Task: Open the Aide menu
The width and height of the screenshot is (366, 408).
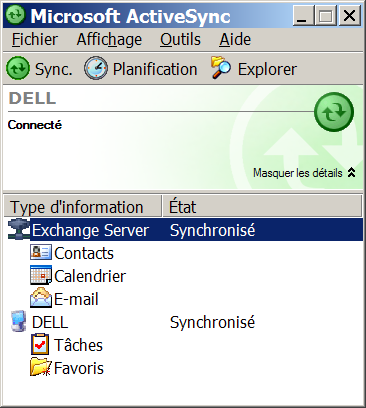Action: tap(235, 40)
